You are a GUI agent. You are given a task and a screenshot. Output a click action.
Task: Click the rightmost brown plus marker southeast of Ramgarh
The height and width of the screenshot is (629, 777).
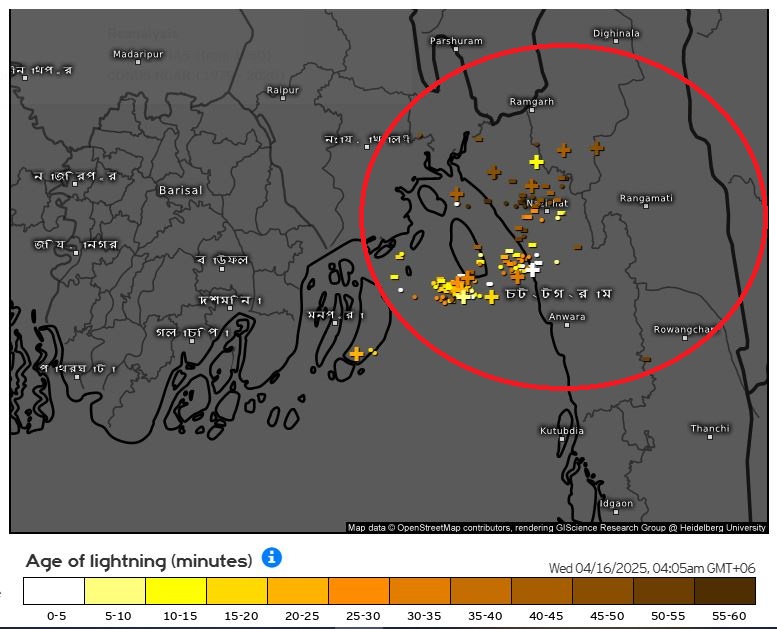[596, 148]
